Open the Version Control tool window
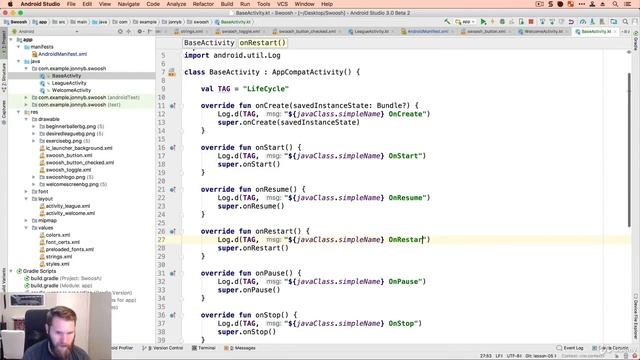 pos(163,348)
